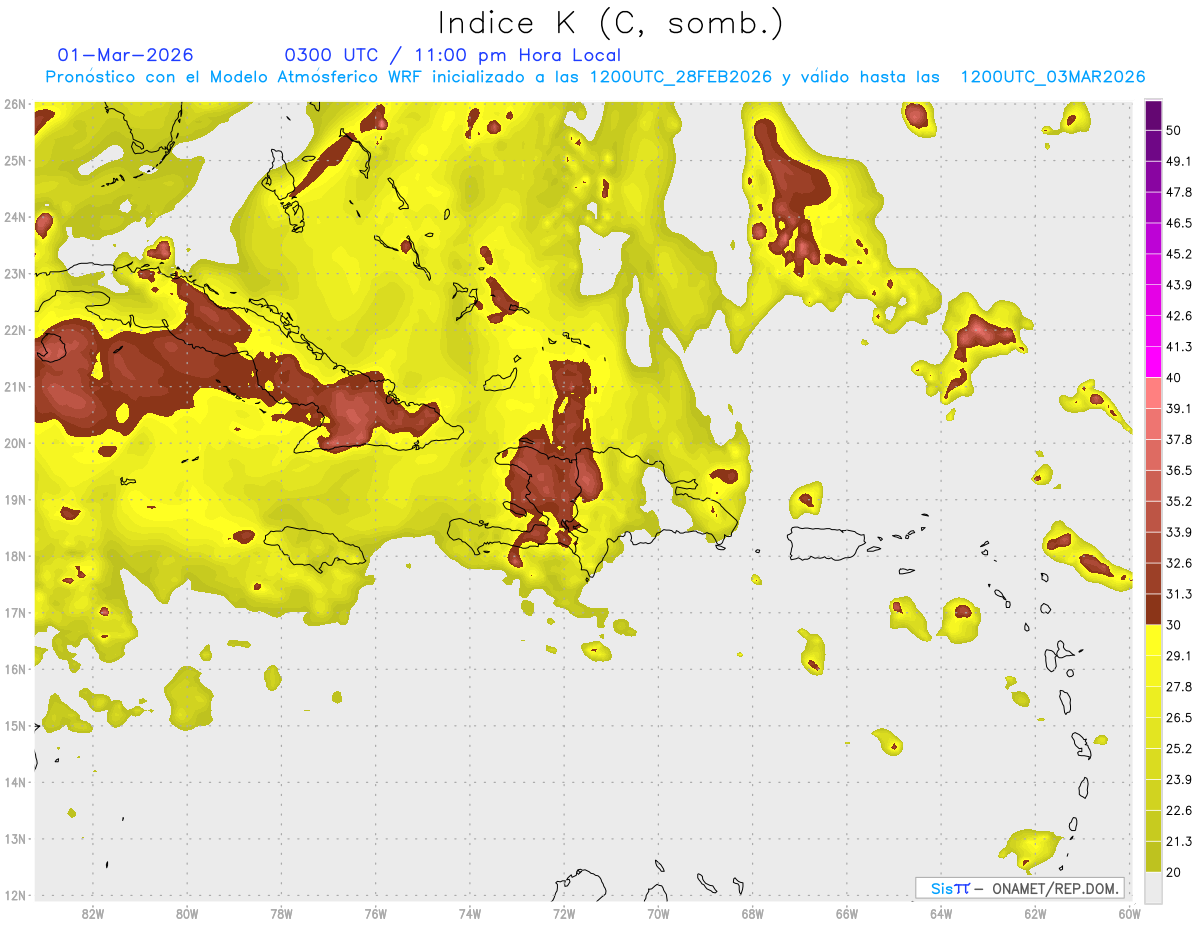This screenshot has width=1200, height=927.
Task: Click the '25N' latitude label
Action: pyautogui.click(x=15, y=161)
